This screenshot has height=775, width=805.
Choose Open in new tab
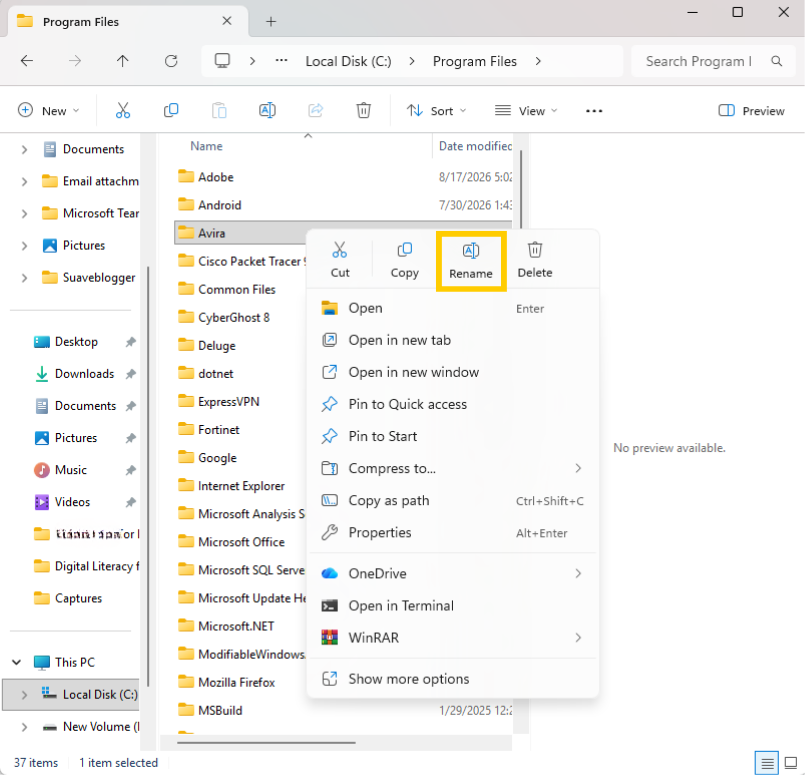click(453, 340)
